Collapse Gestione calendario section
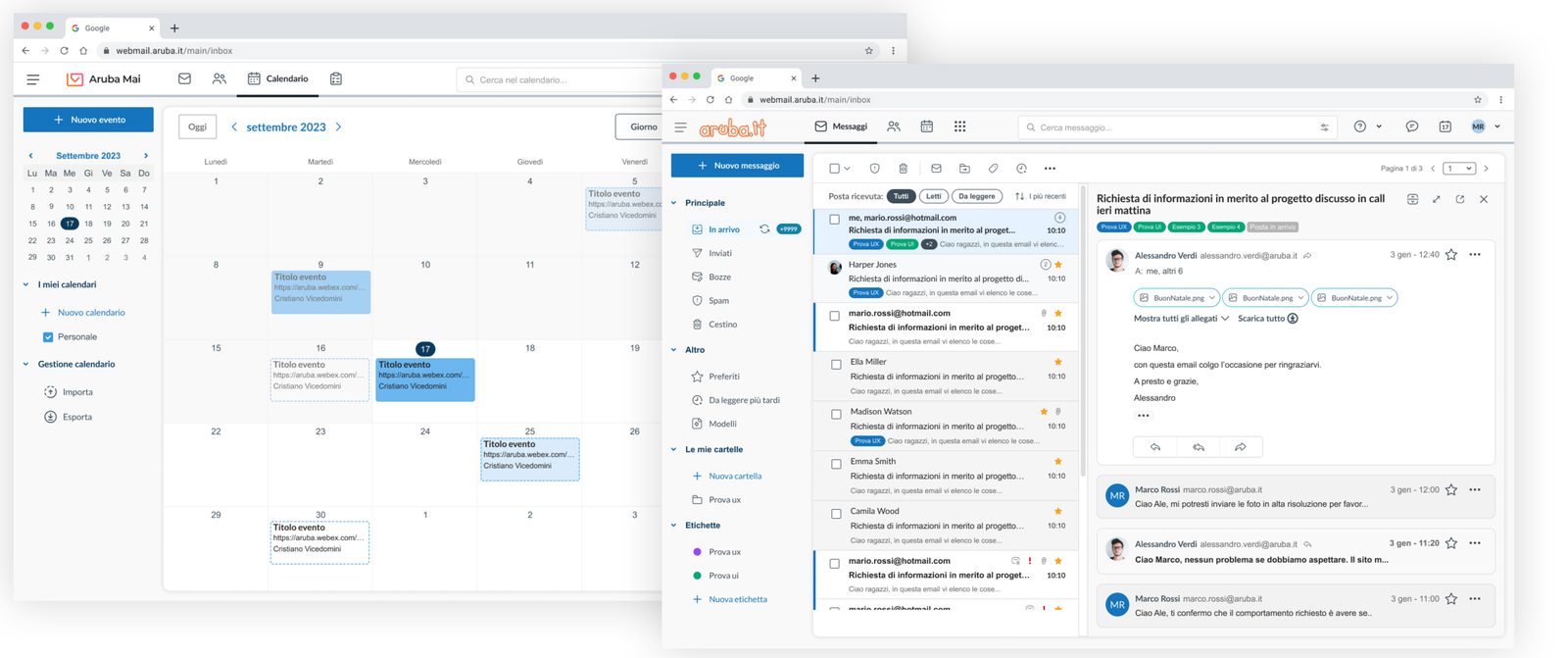Image resolution: width=1568 pixels, height=658 pixels. click(x=25, y=364)
